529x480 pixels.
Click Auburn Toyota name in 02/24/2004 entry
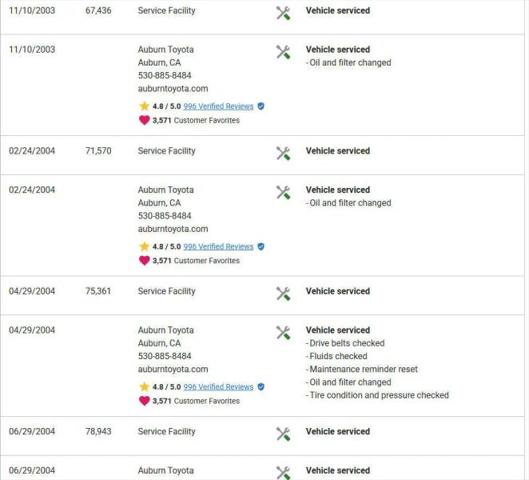pyautogui.click(x=166, y=190)
